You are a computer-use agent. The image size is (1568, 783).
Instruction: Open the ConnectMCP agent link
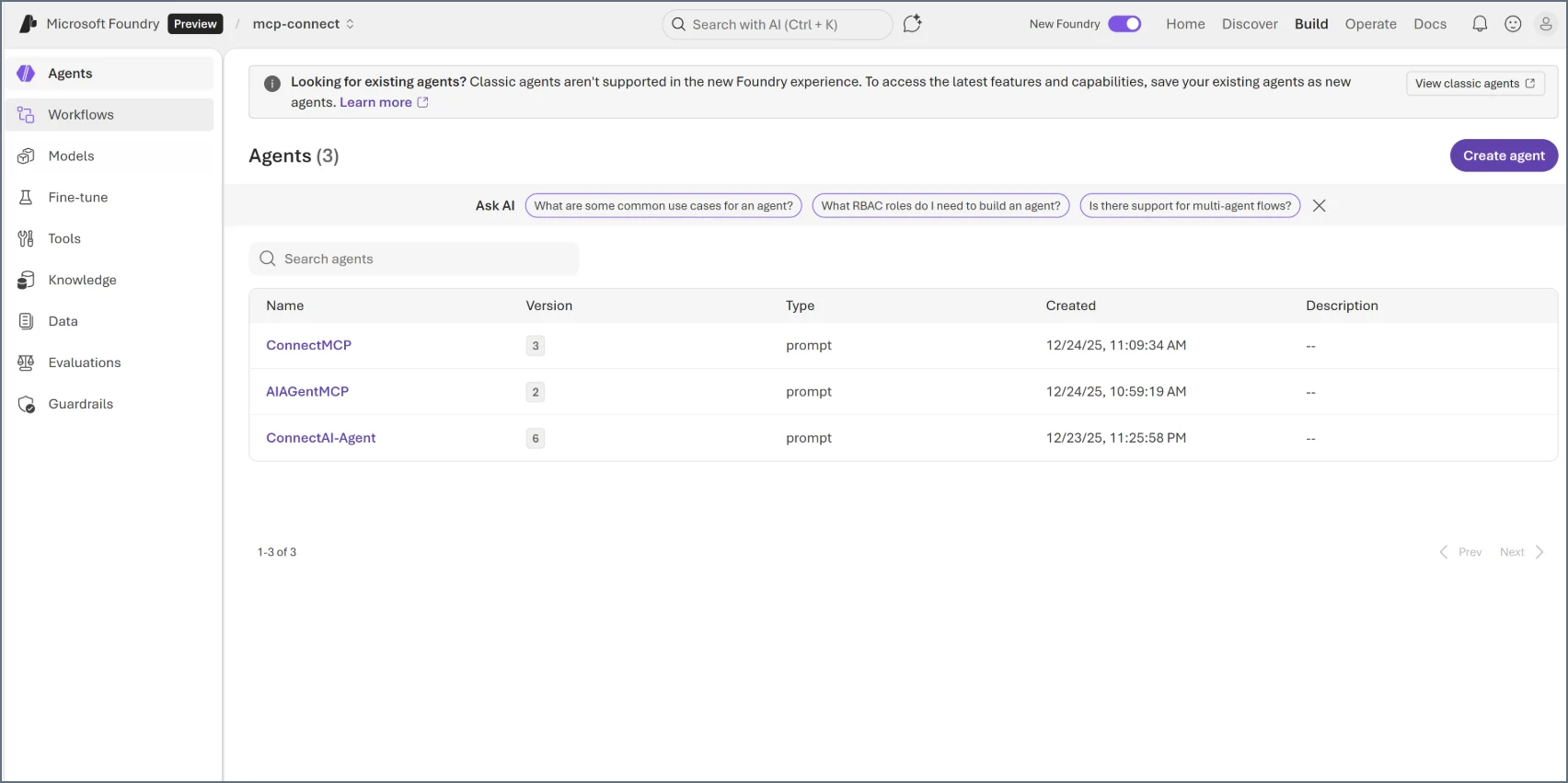(x=309, y=345)
